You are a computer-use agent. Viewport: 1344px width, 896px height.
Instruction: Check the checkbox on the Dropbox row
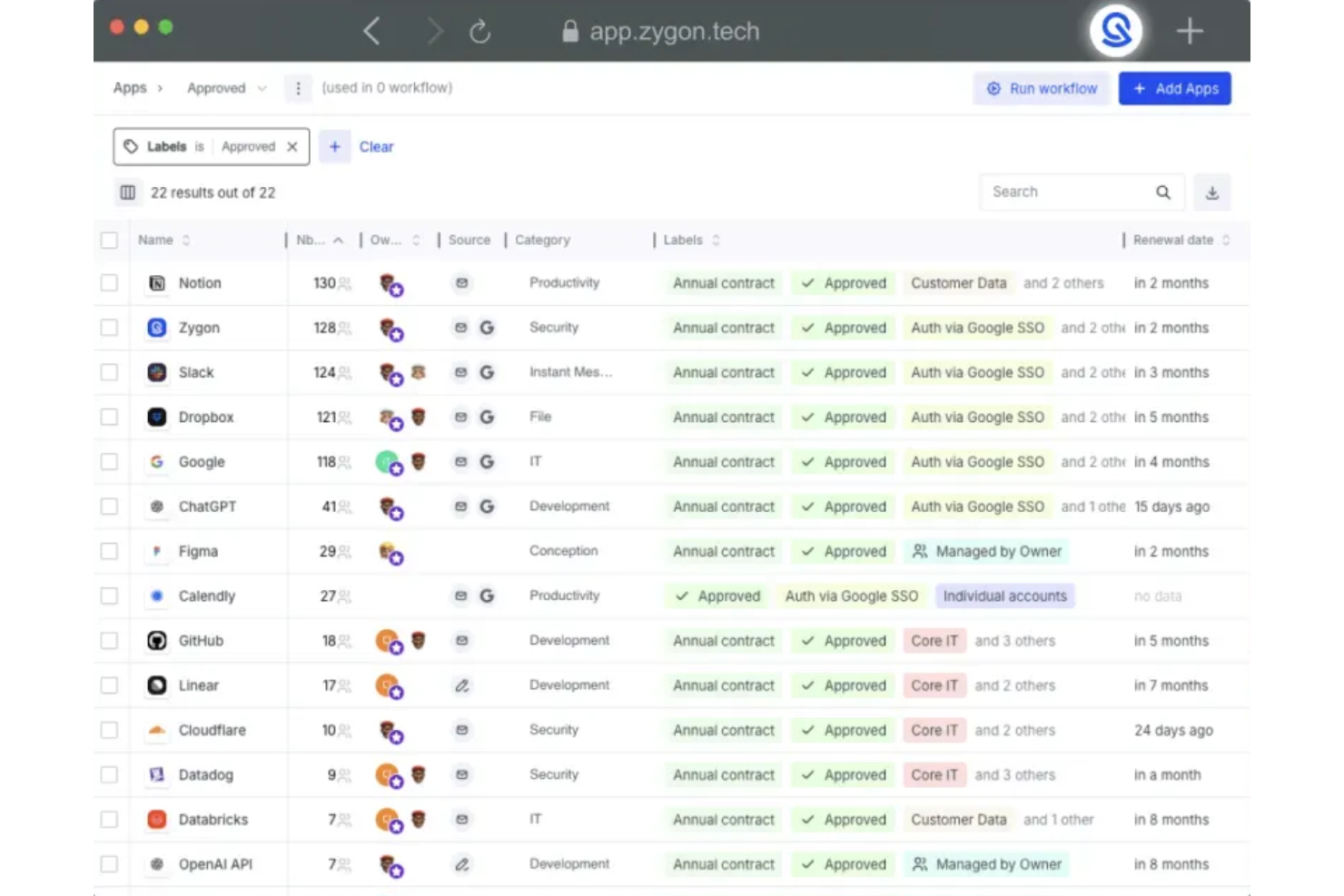109,417
